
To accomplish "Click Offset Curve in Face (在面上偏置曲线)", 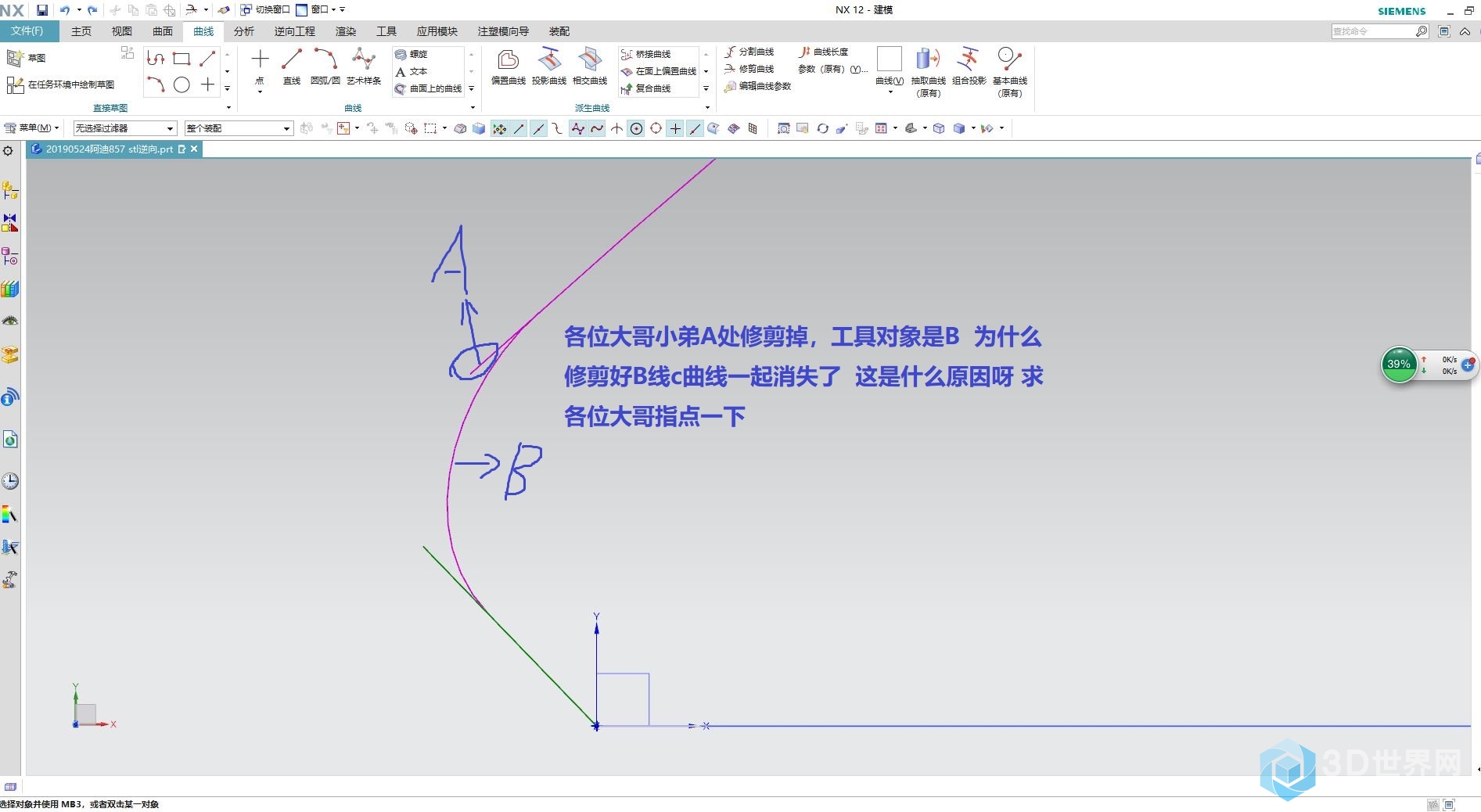I will pos(659,71).
